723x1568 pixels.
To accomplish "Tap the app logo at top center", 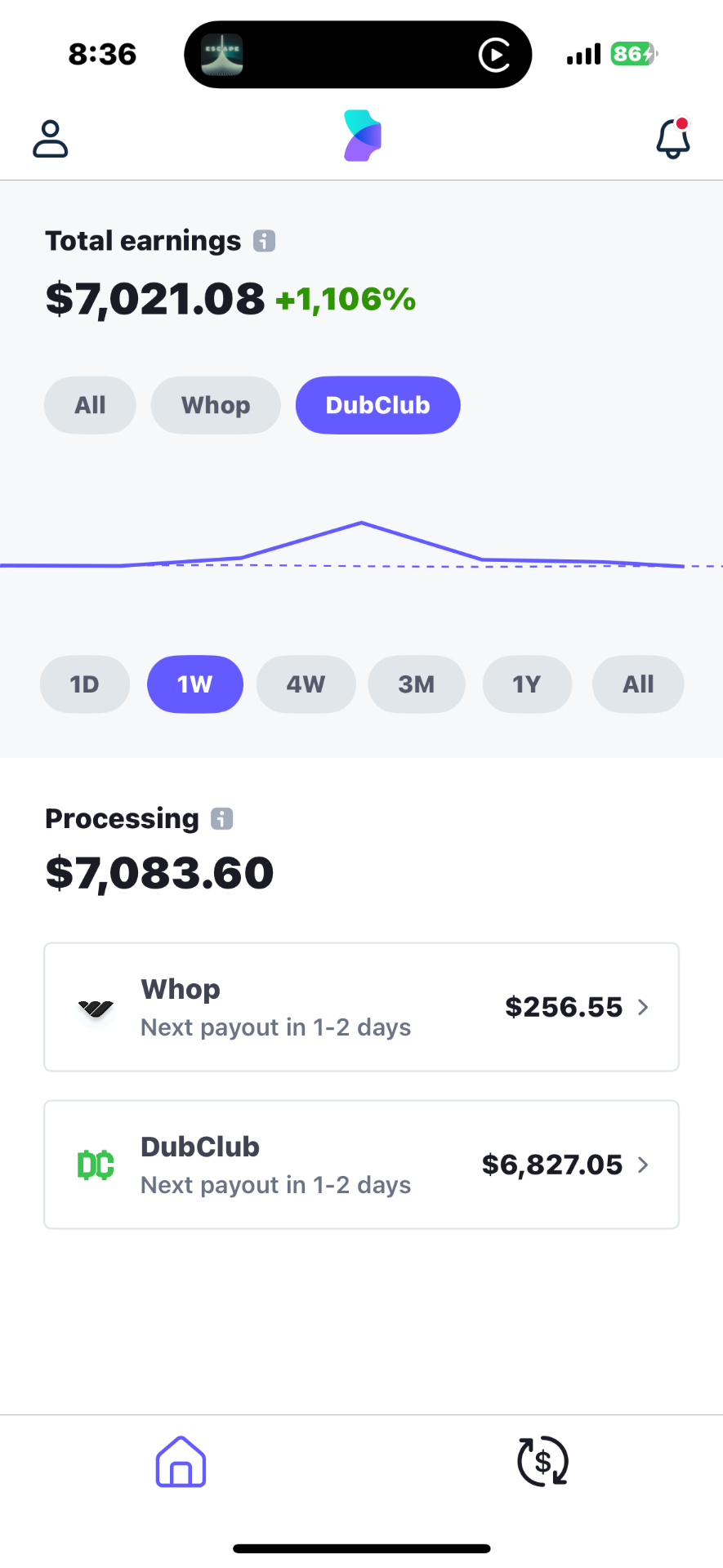I will pyautogui.click(x=362, y=136).
